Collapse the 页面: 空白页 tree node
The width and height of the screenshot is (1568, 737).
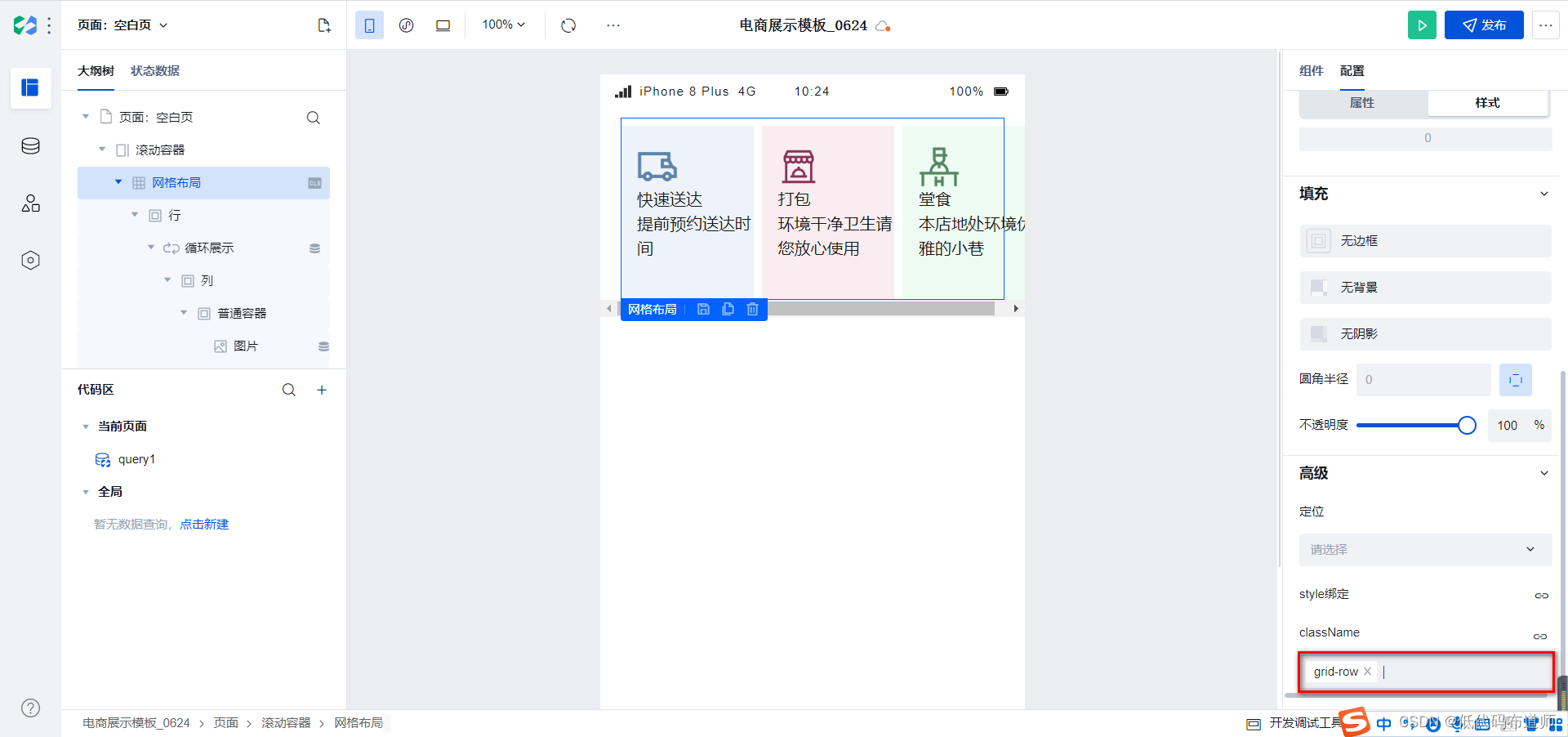(x=86, y=117)
